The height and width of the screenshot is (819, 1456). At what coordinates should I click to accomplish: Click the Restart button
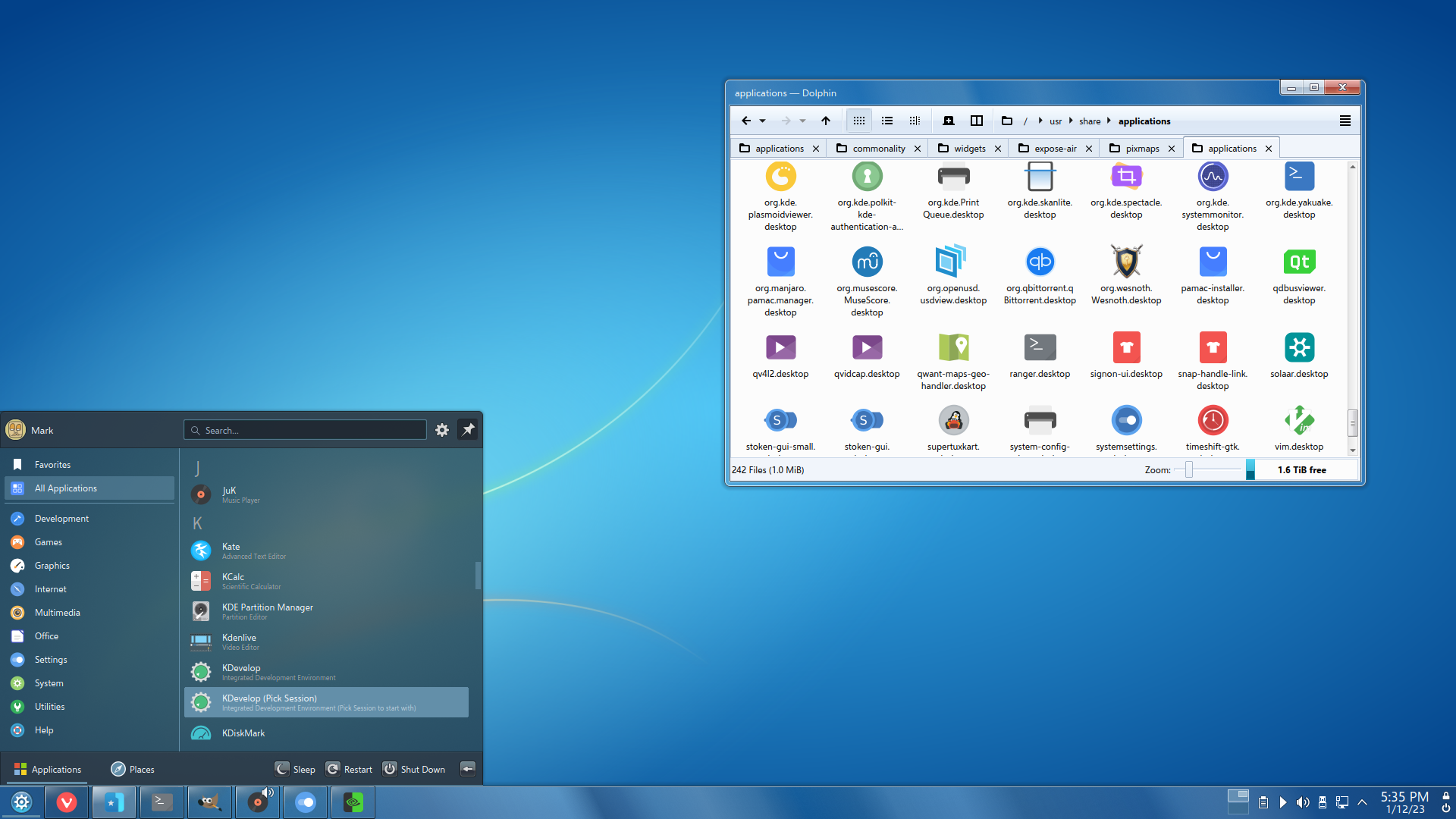pos(350,769)
